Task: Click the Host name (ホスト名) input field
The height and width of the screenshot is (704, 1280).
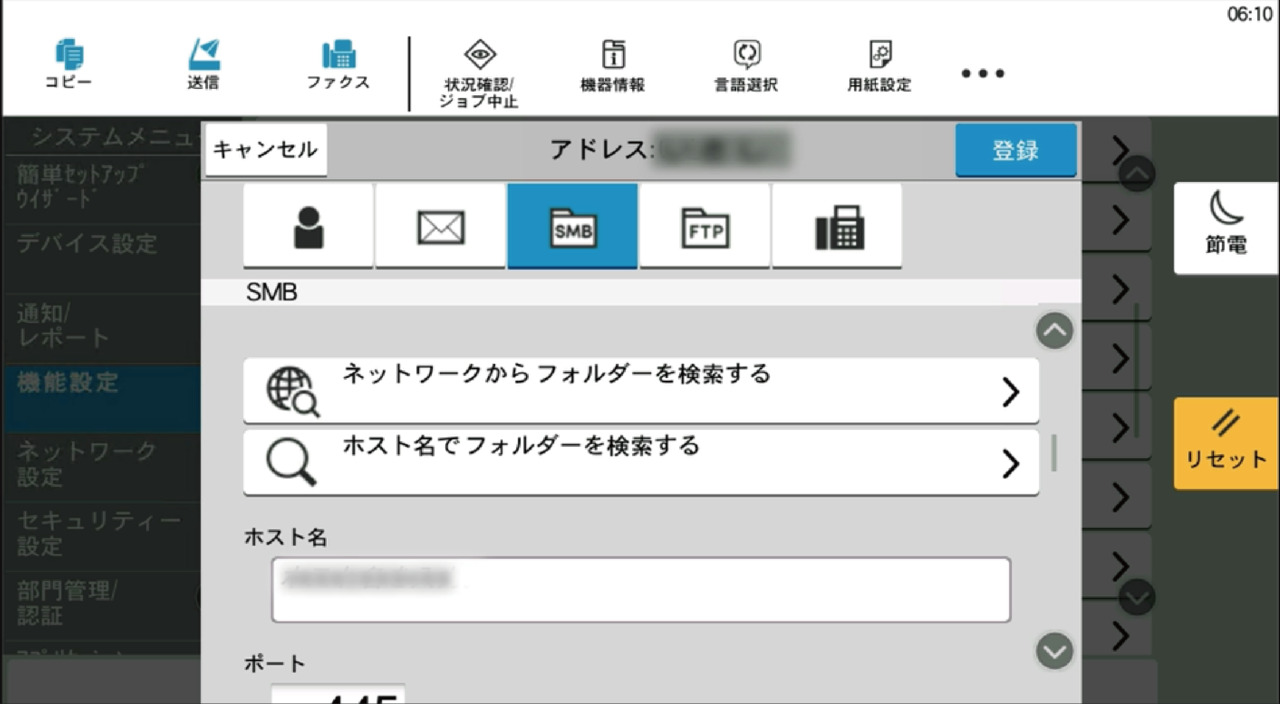Action: click(x=641, y=590)
